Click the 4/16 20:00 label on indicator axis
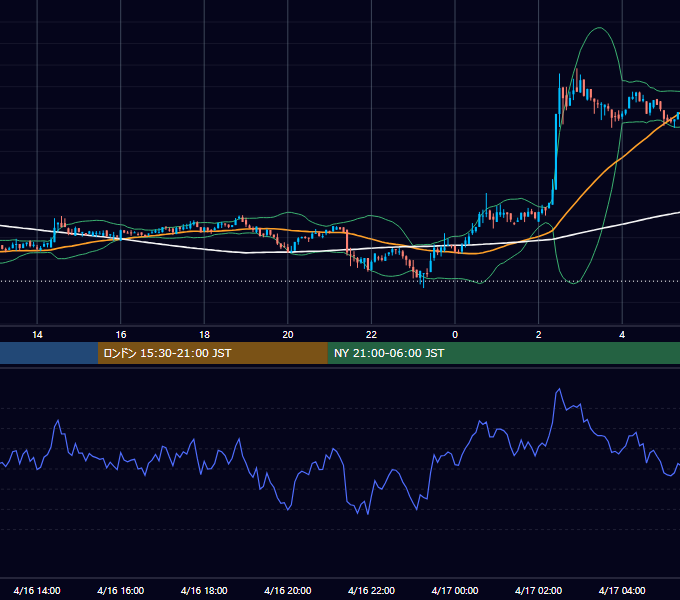Screen dimensions: 680x600 click(x=288, y=590)
